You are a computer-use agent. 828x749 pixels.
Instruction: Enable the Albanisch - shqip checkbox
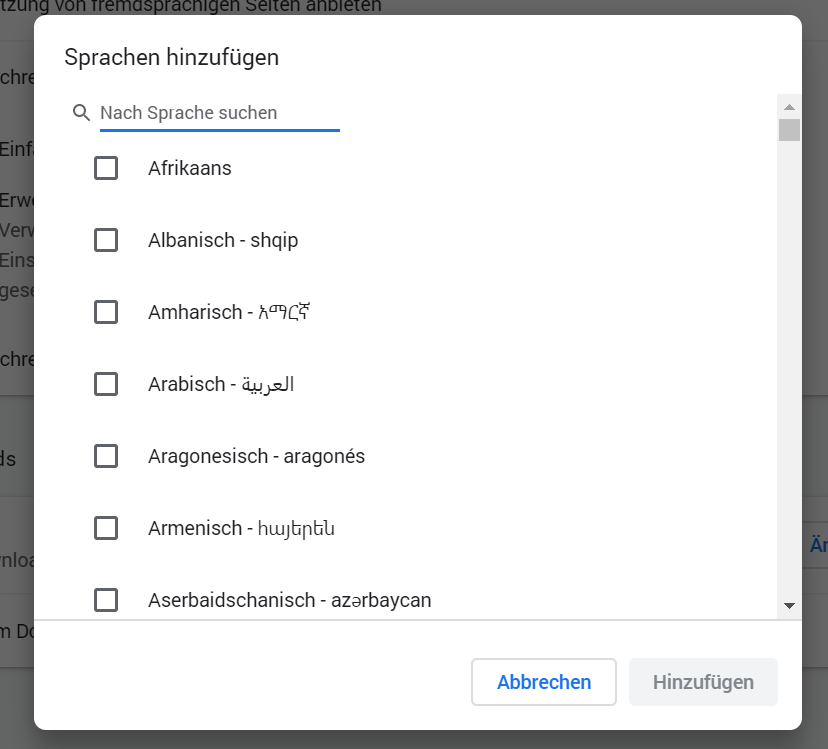pyautogui.click(x=106, y=240)
